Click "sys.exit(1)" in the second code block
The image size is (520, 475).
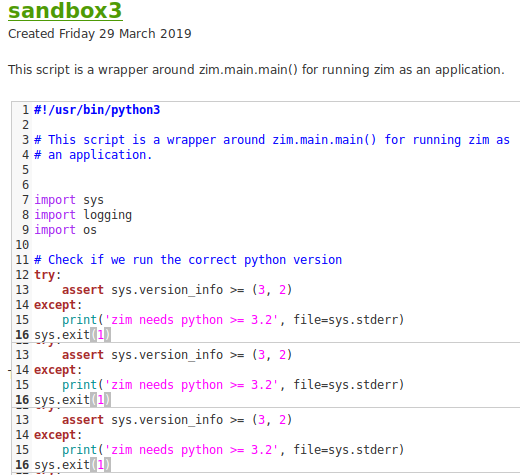click(72, 400)
